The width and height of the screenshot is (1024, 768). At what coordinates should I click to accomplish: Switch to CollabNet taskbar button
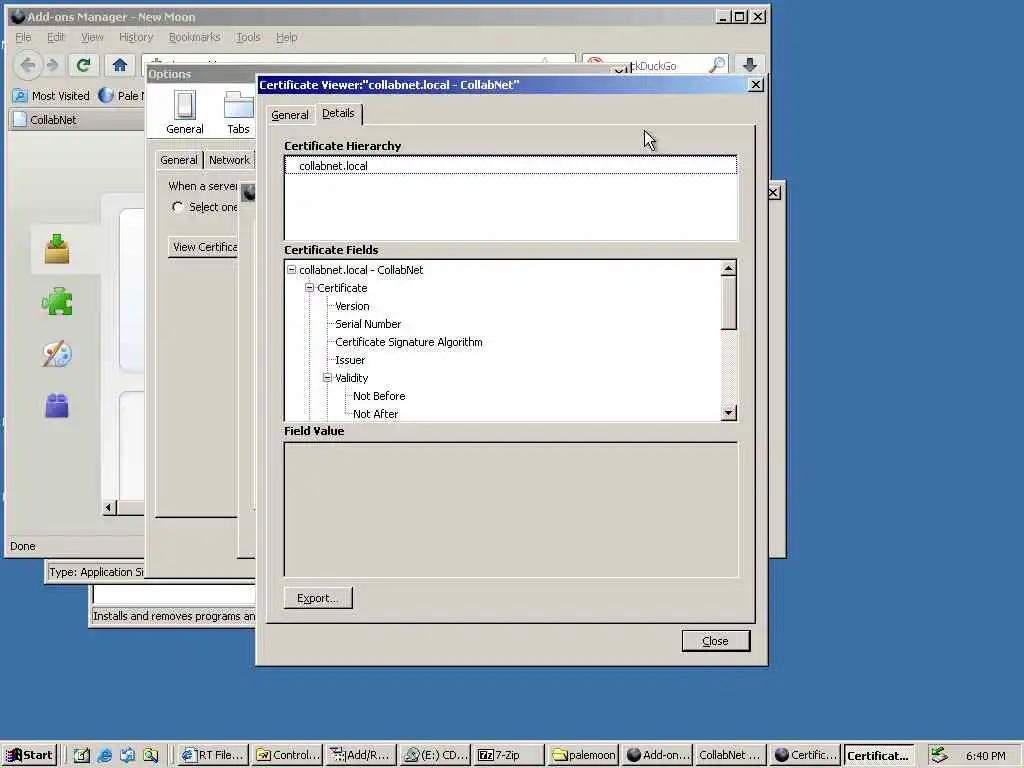(x=731, y=755)
